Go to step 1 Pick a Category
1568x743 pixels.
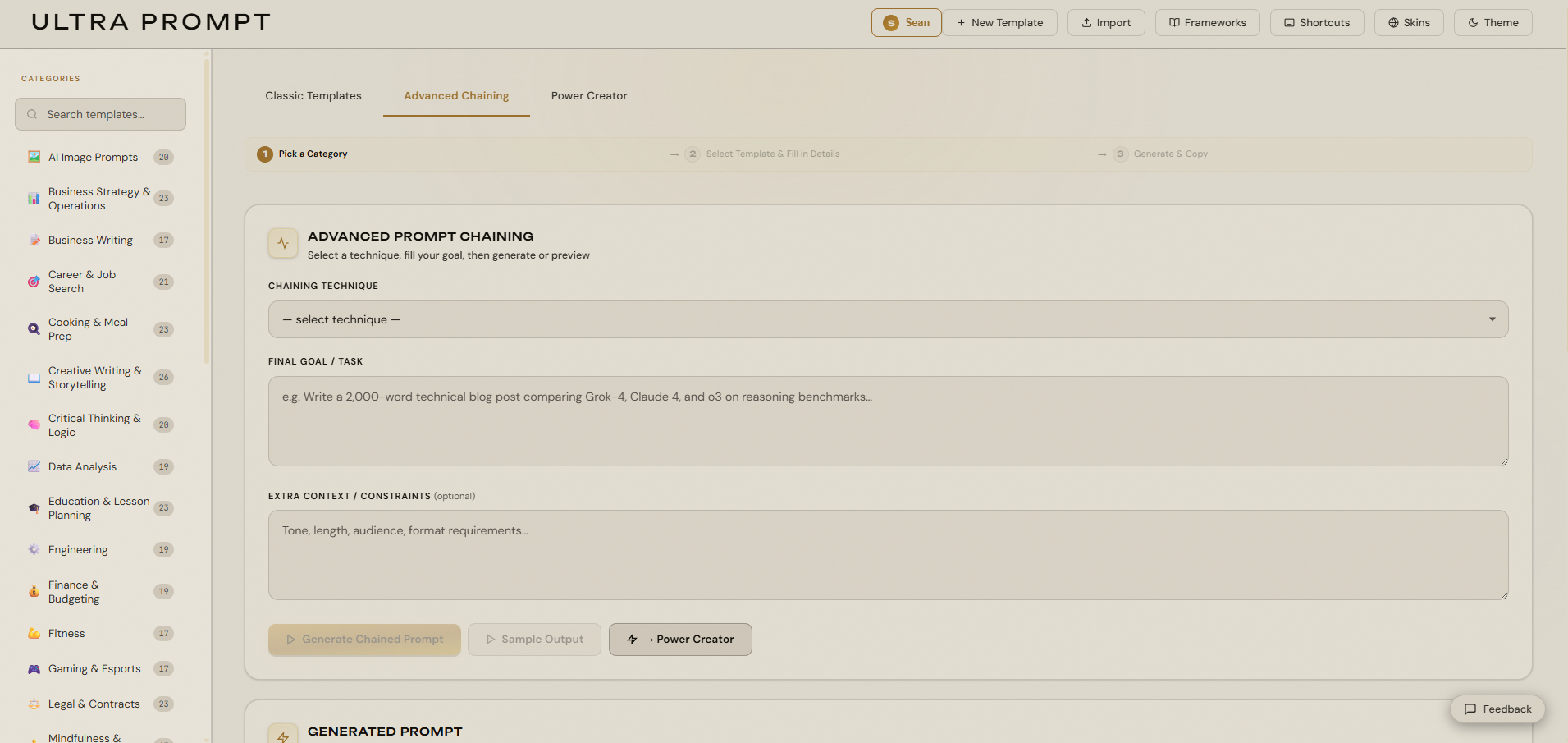pos(303,154)
